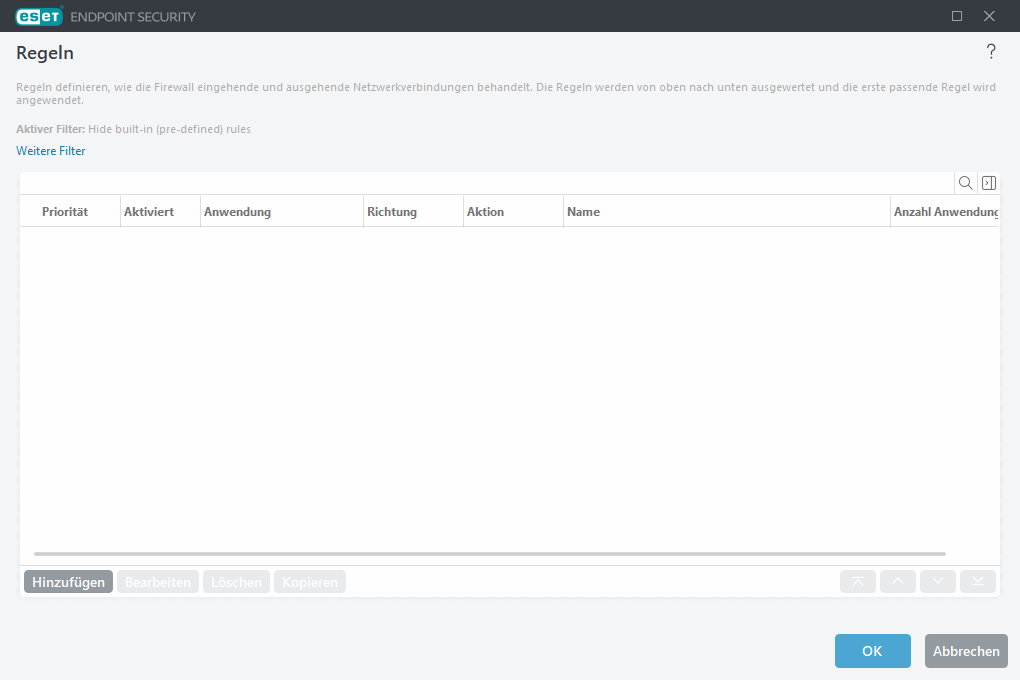Sort by the Priorität column header
The height and width of the screenshot is (680, 1020).
coord(65,212)
